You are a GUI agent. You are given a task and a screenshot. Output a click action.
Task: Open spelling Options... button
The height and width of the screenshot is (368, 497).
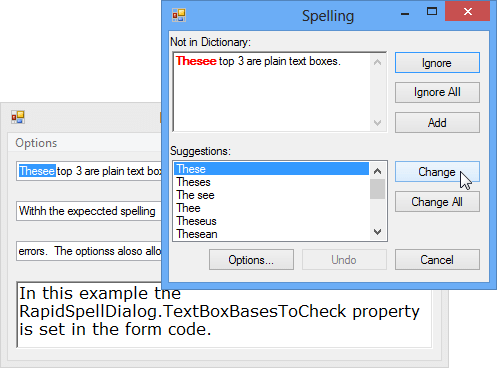251,260
